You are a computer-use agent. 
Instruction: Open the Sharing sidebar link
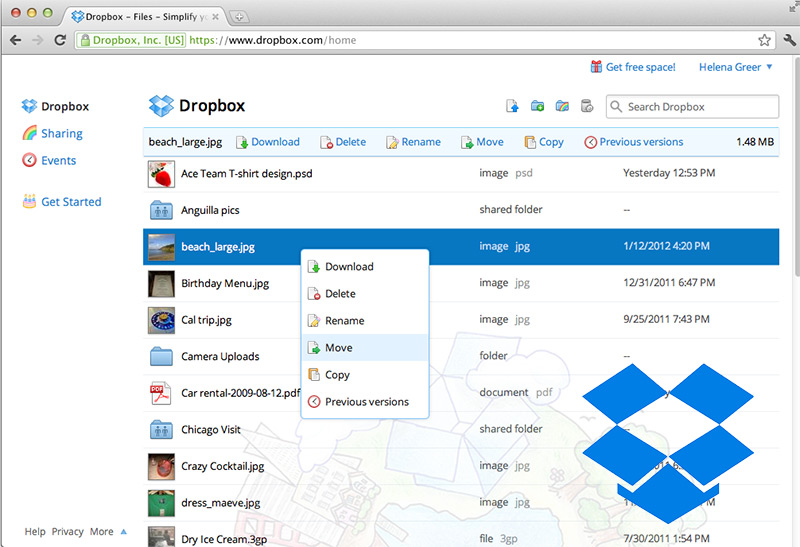pos(62,133)
